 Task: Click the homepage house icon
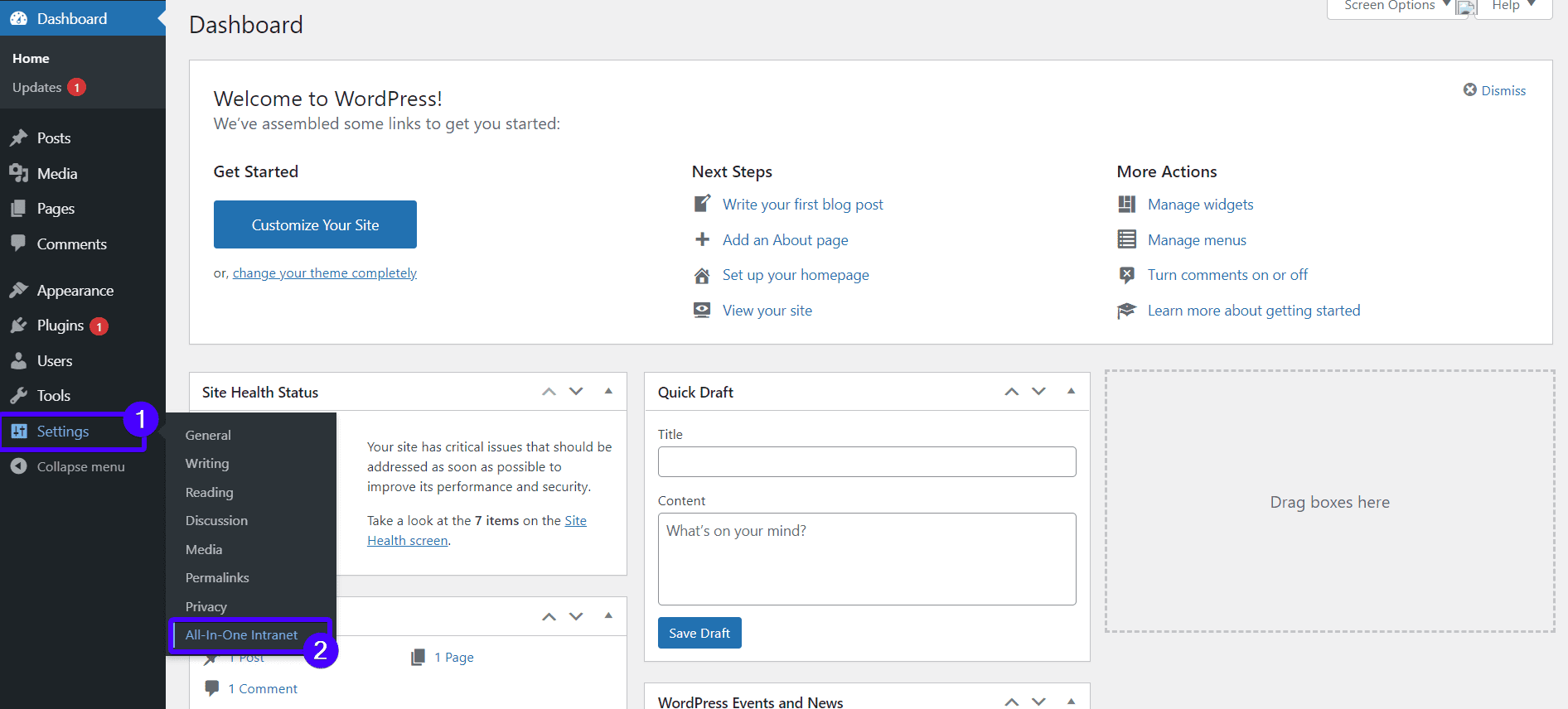click(x=702, y=275)
